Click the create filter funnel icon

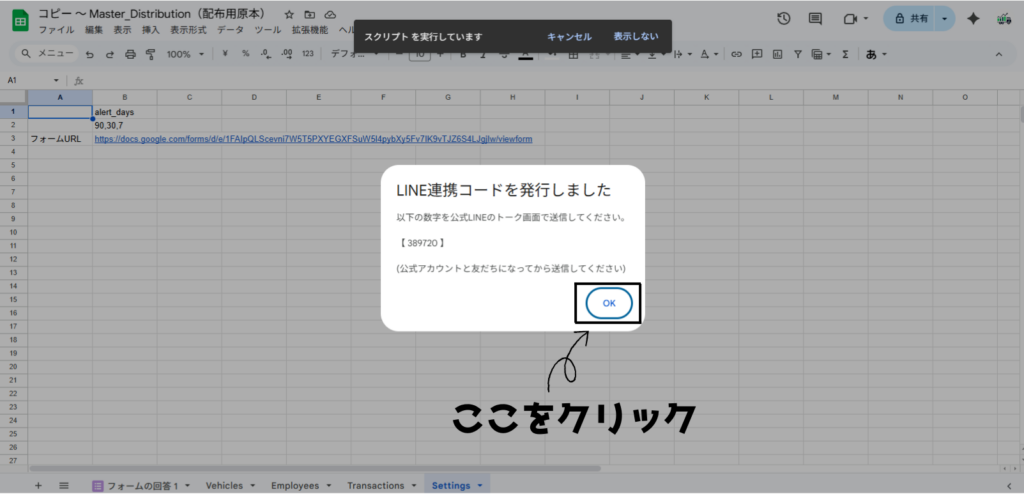pos(798,54)
